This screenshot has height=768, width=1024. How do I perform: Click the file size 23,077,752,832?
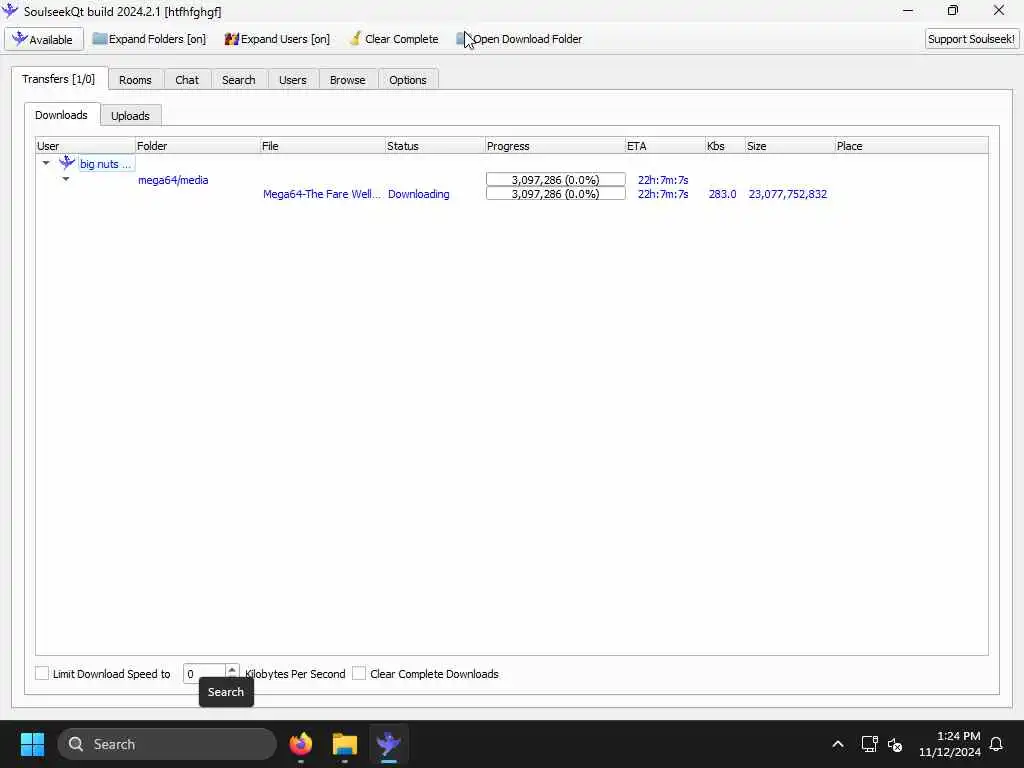[788, 194]
